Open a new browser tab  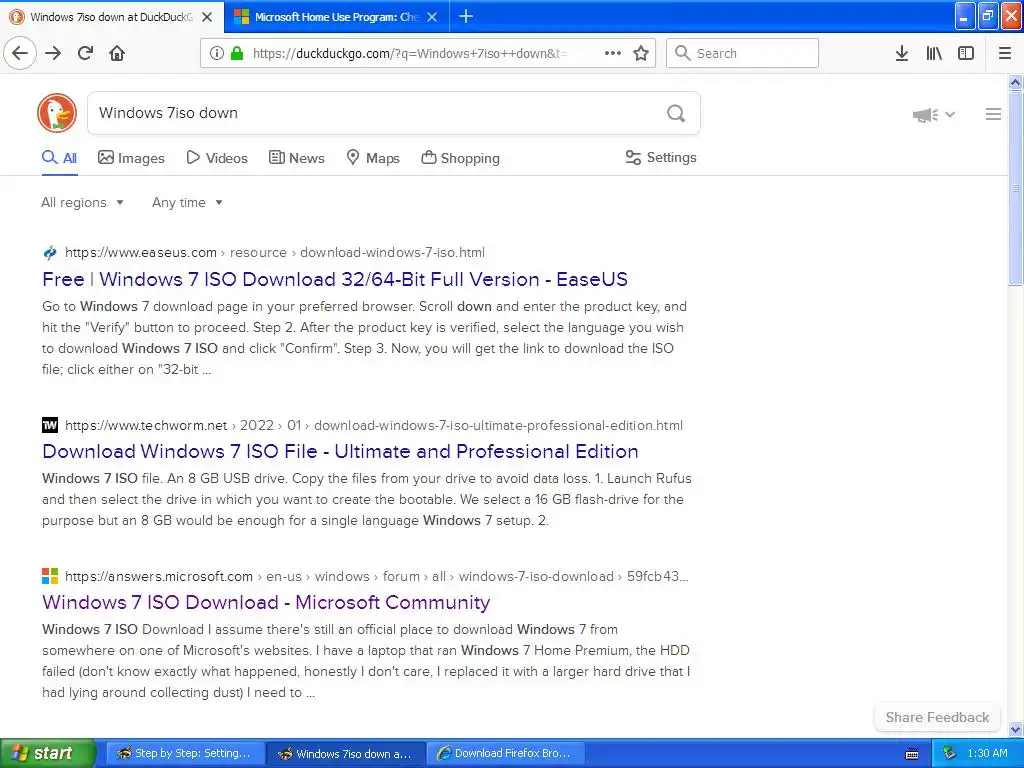(x=466, y=16)
